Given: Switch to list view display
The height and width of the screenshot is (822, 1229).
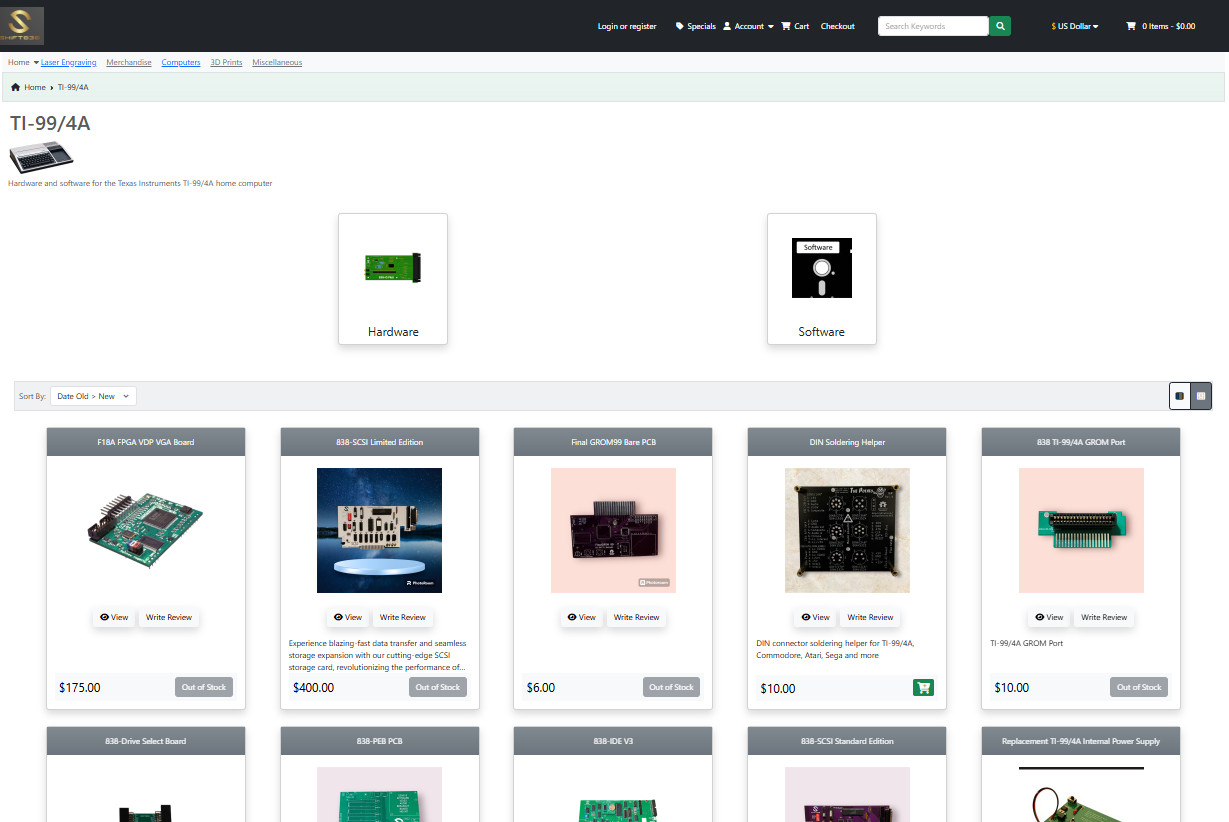Looking at the screenshot, I should pyautogui.click(x=1180, y=396).
